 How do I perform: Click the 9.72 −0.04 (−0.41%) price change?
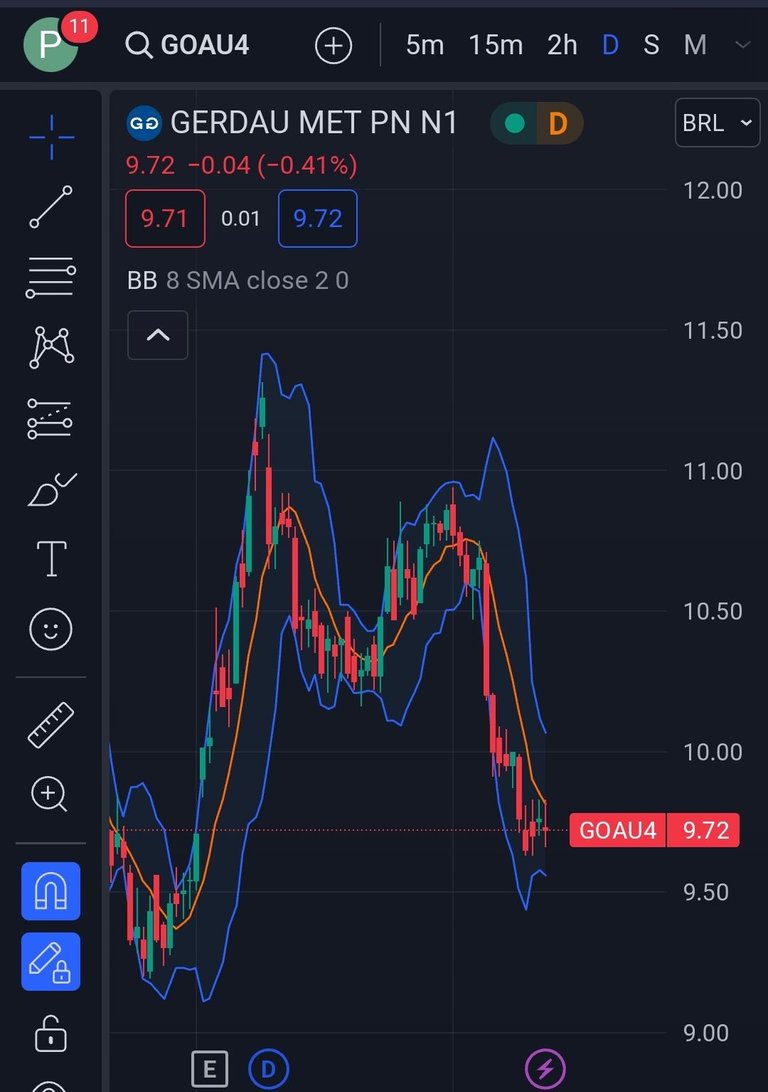click(x=242, y=166)
